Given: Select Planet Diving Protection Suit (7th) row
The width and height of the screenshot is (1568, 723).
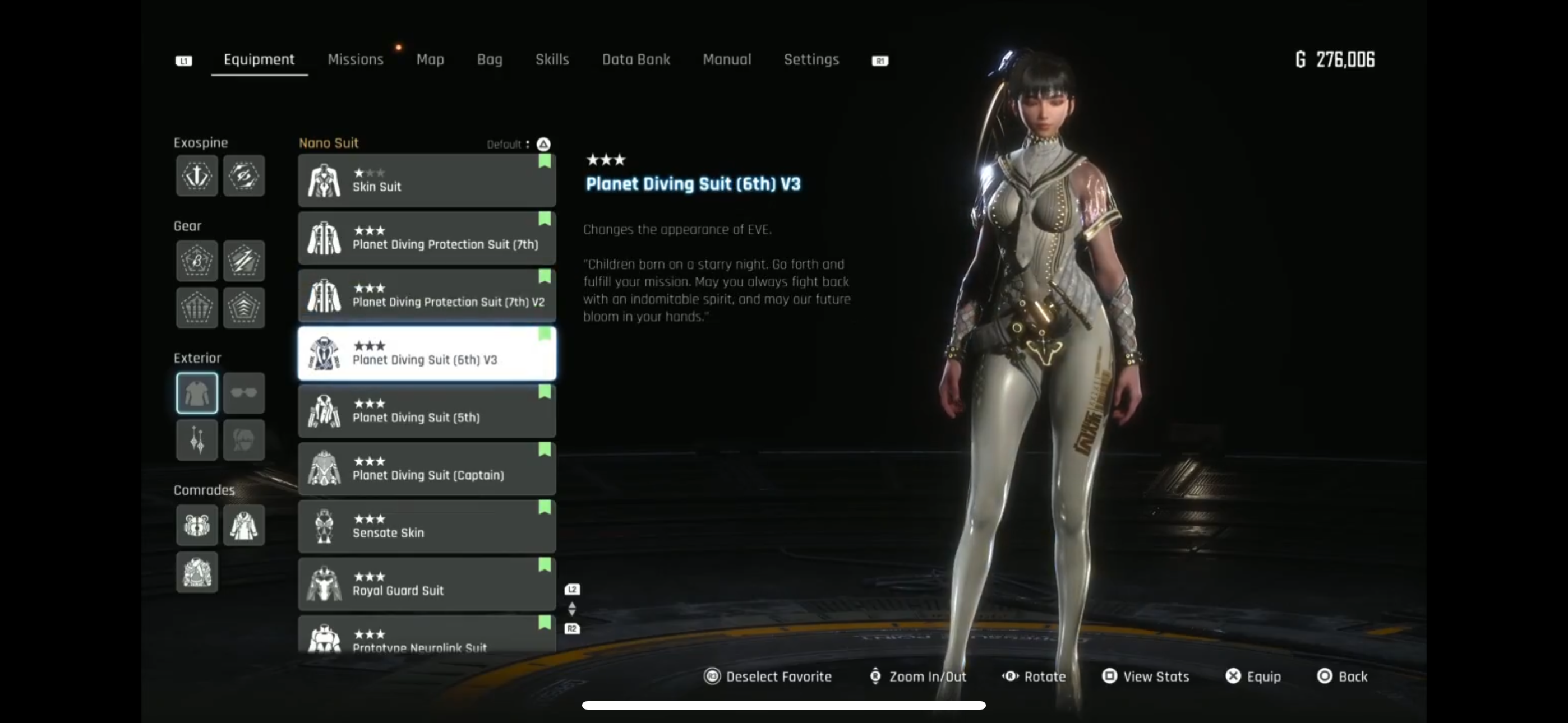Looking at the screenshot, I should pyautogui.click(x=427, y=238).
